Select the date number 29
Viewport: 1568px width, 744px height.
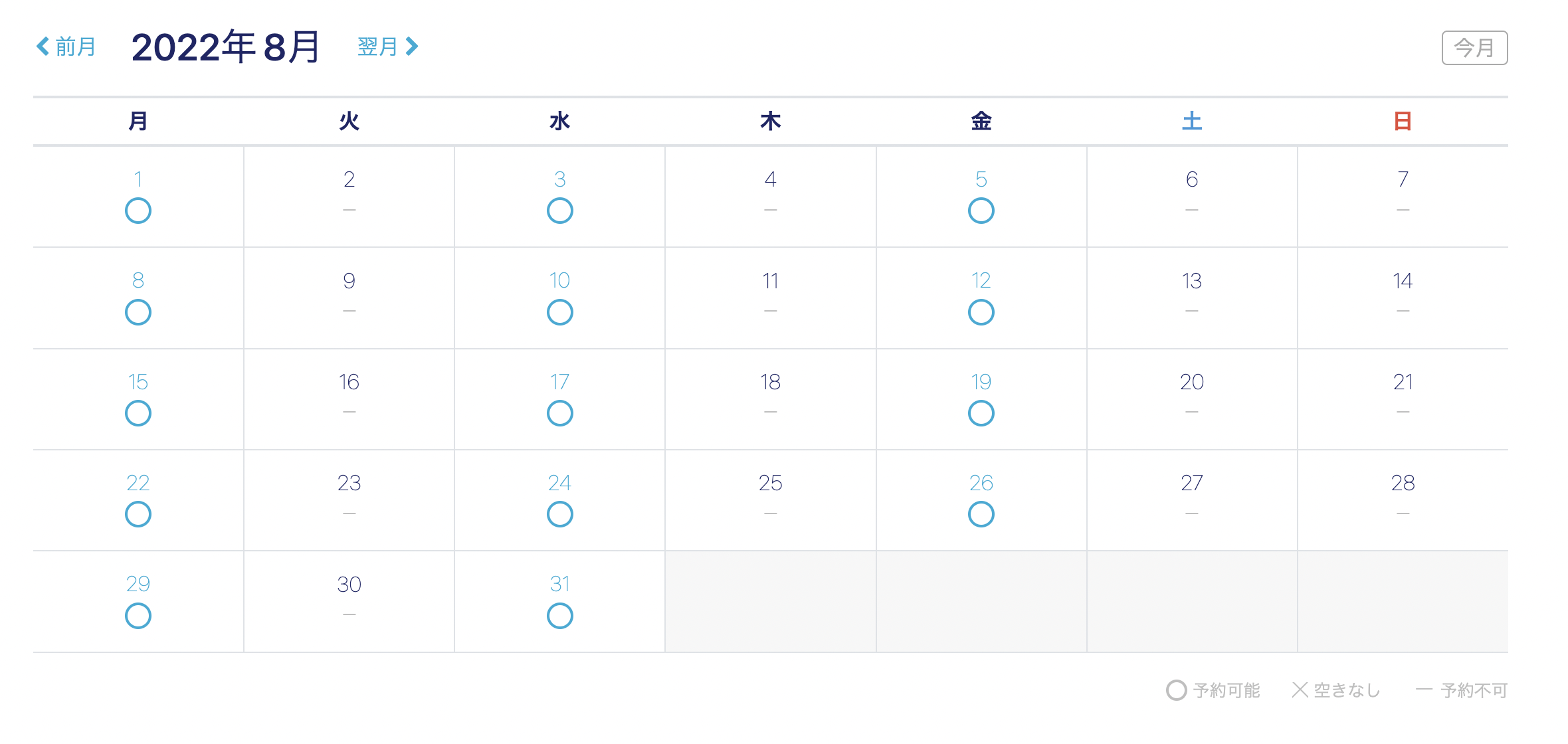tap(138, 584)
